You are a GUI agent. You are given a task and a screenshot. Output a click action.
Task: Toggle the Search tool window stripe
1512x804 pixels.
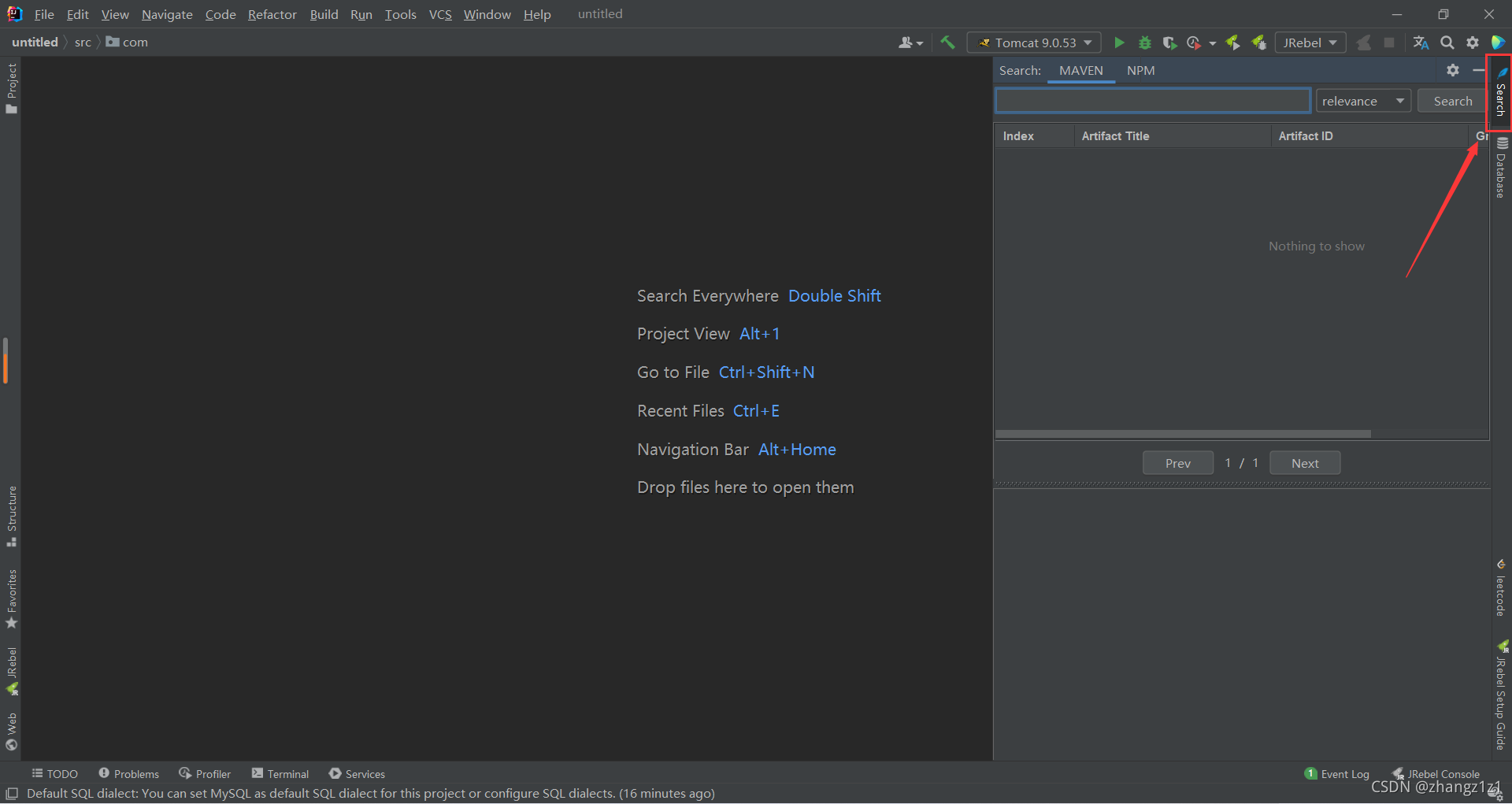[x=1500, y=93]
